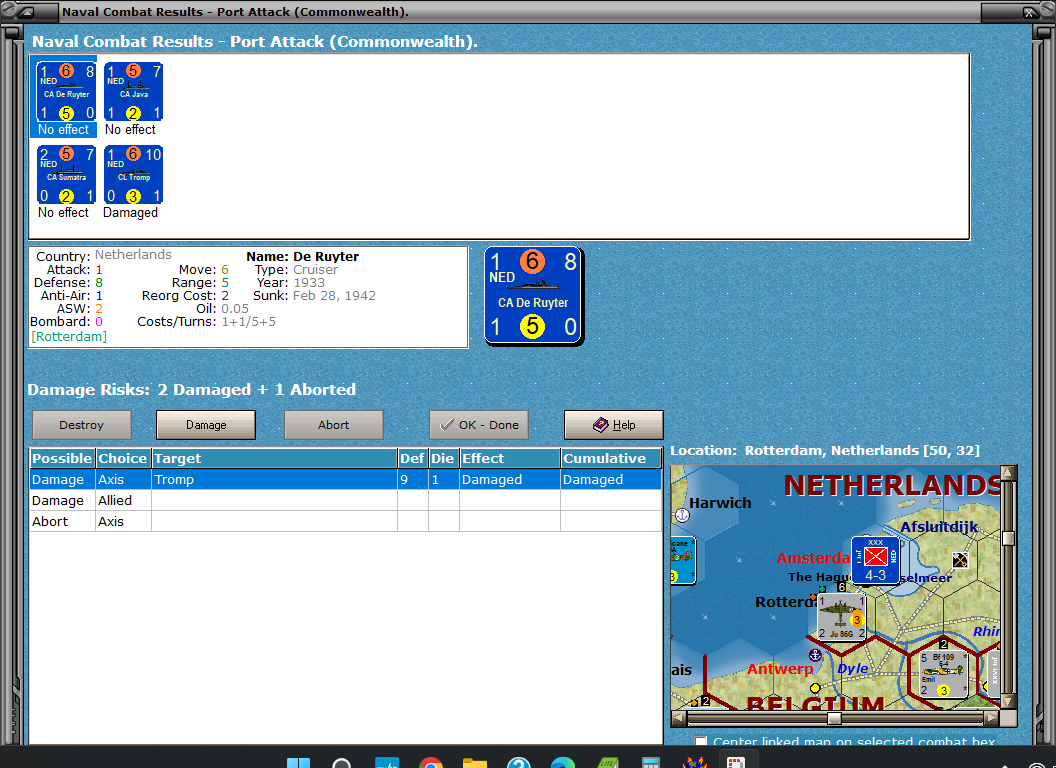
Task: Click the Damaged label under CL Tromp
Action: click(x=131, y=213)
